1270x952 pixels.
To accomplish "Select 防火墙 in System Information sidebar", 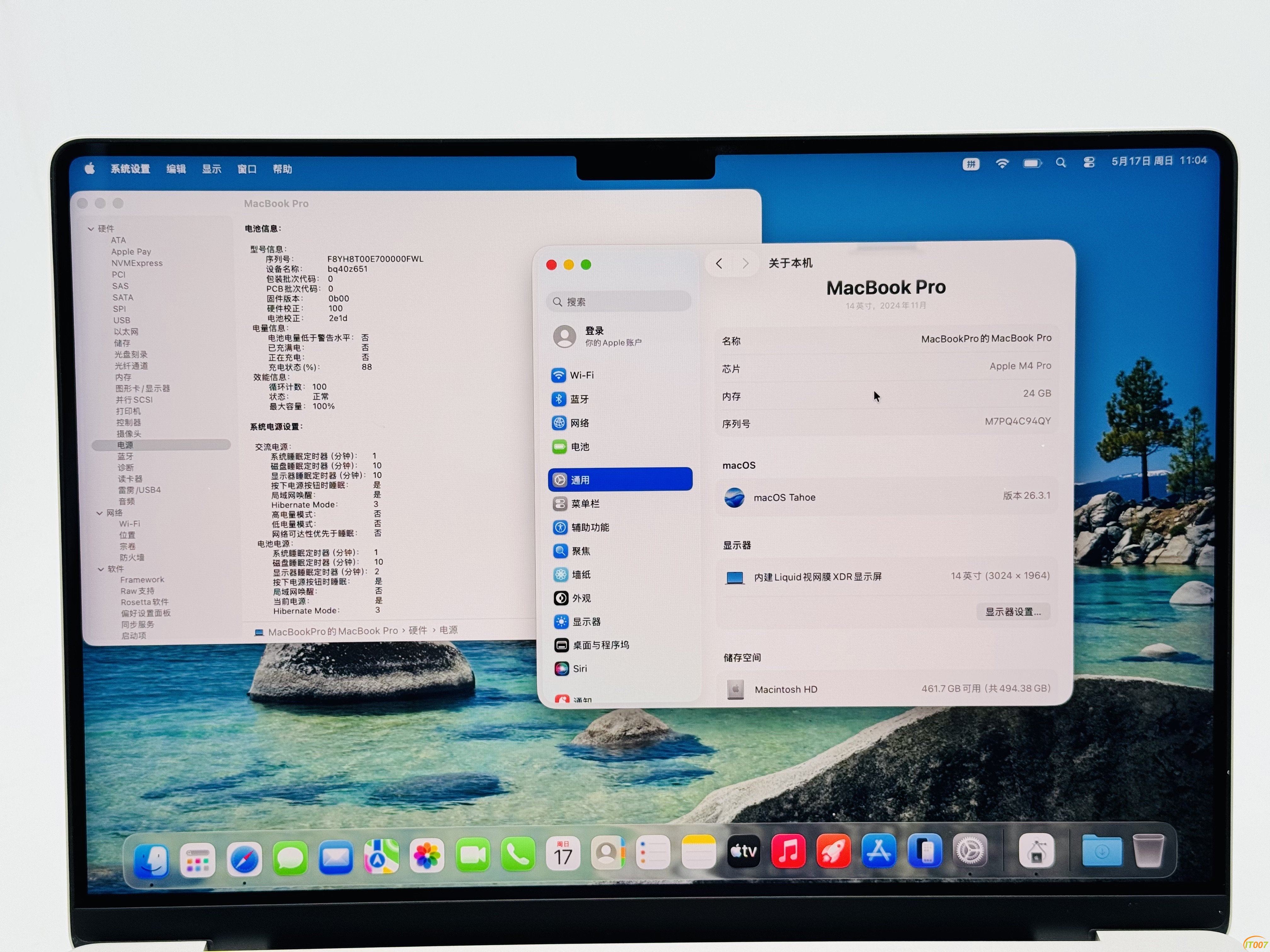I will tap(131, 557).
